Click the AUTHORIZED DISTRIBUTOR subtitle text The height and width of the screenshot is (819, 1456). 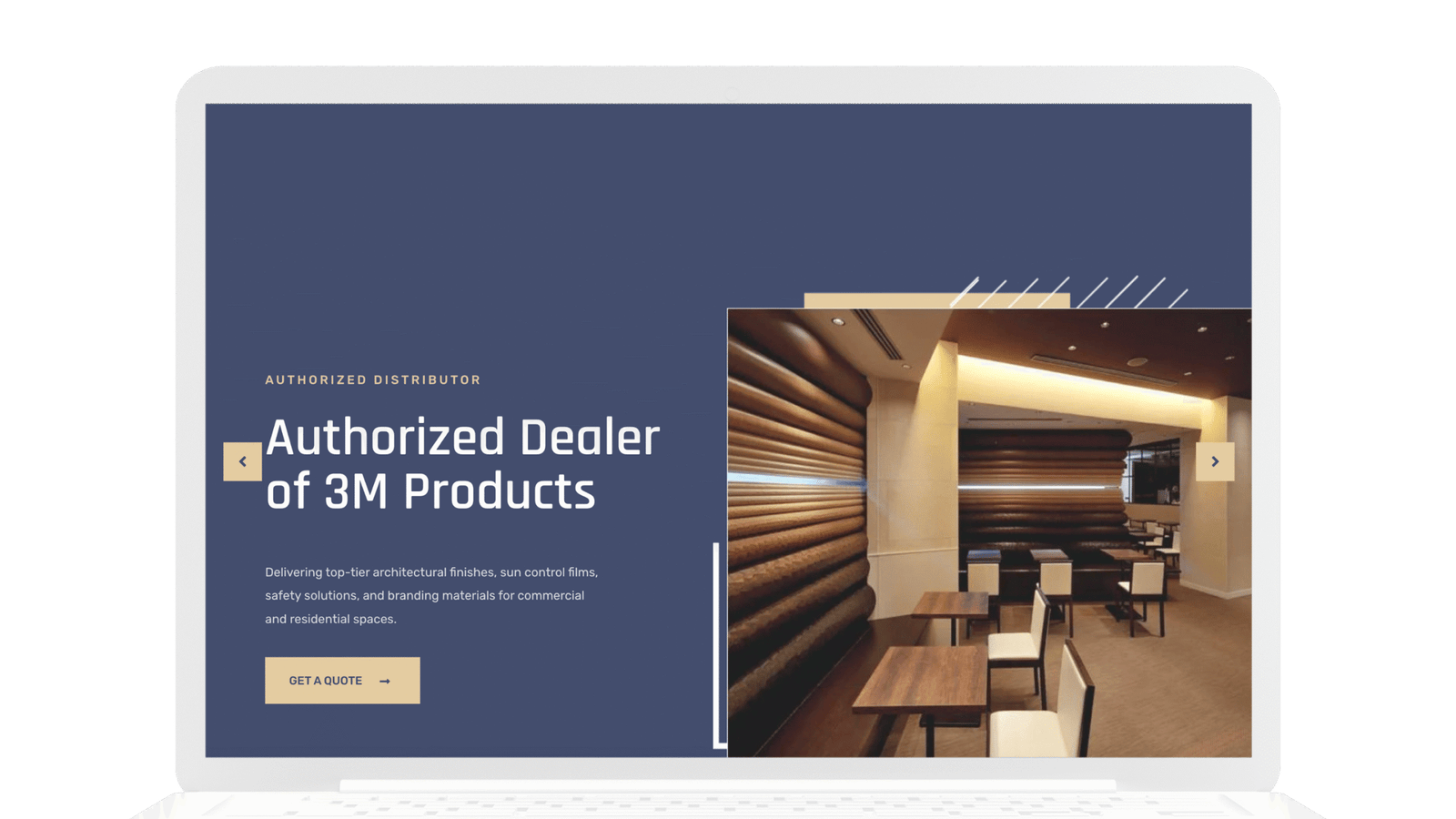[x=373, y=380]
